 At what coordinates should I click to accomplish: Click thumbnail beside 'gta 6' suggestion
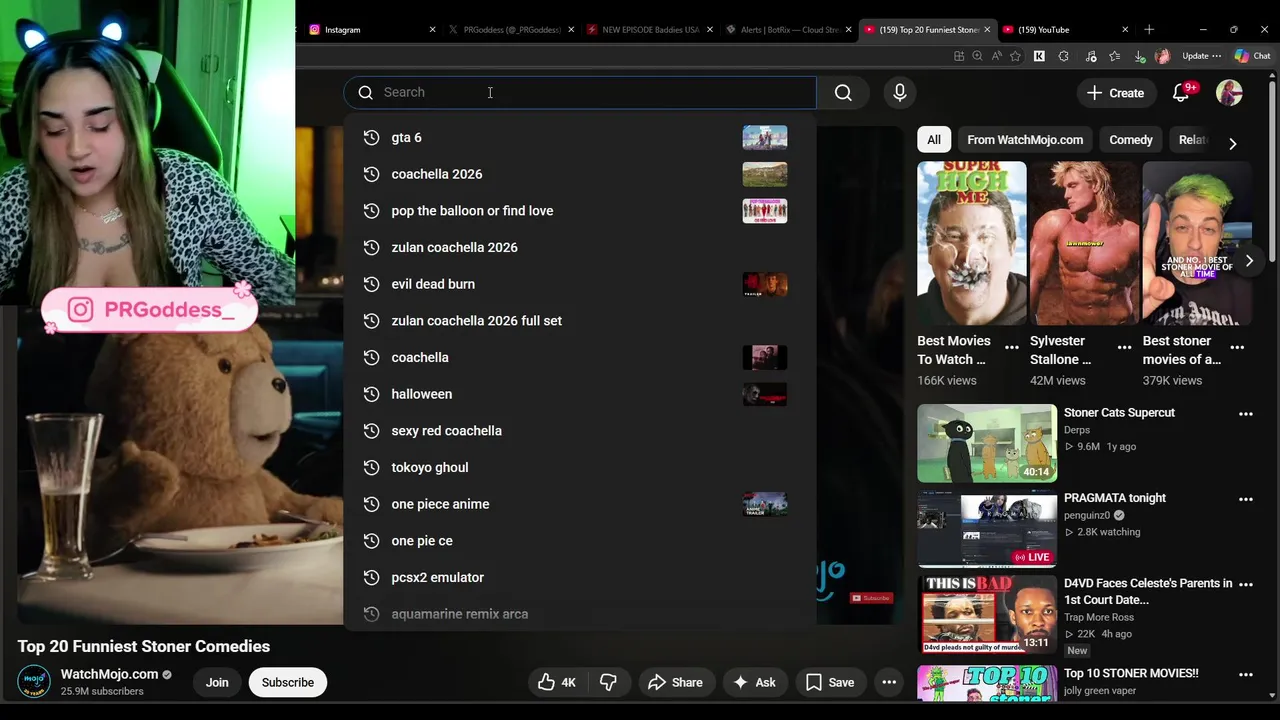click(765, 137)
